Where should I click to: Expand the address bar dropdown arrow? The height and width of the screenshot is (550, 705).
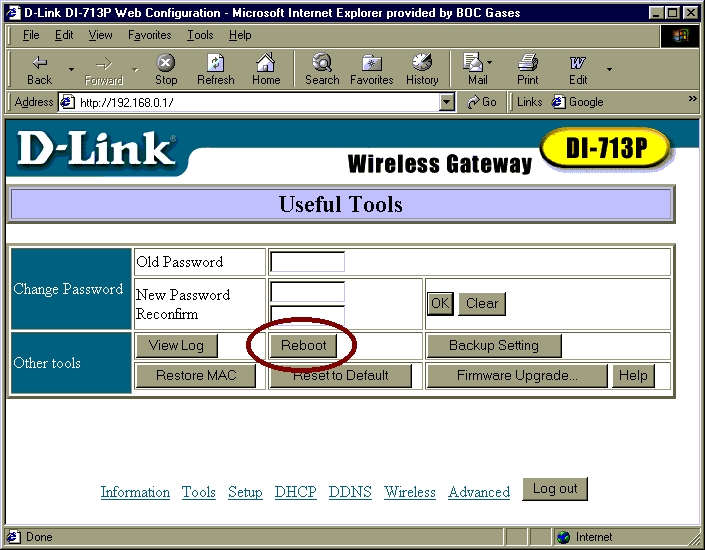point(447,102)
